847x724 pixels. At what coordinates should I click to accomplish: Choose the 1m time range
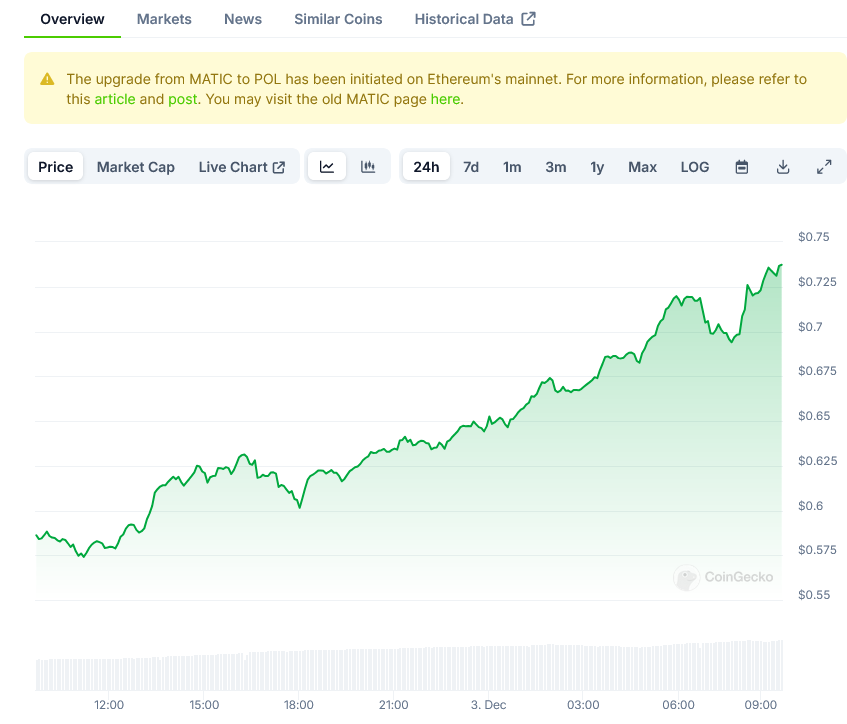(x=512, y=167)
